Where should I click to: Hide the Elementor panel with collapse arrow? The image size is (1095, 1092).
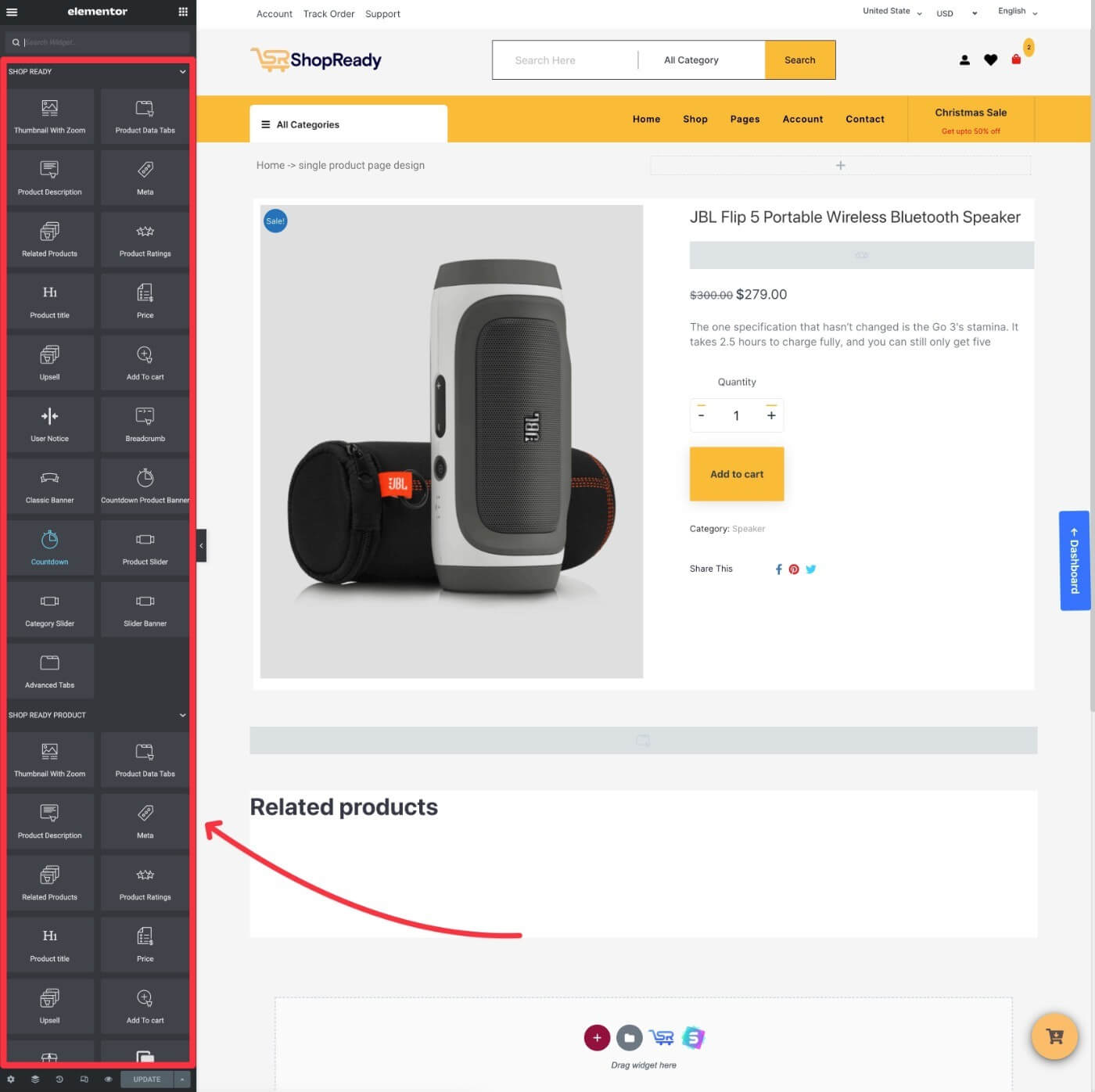click(201, 546)
